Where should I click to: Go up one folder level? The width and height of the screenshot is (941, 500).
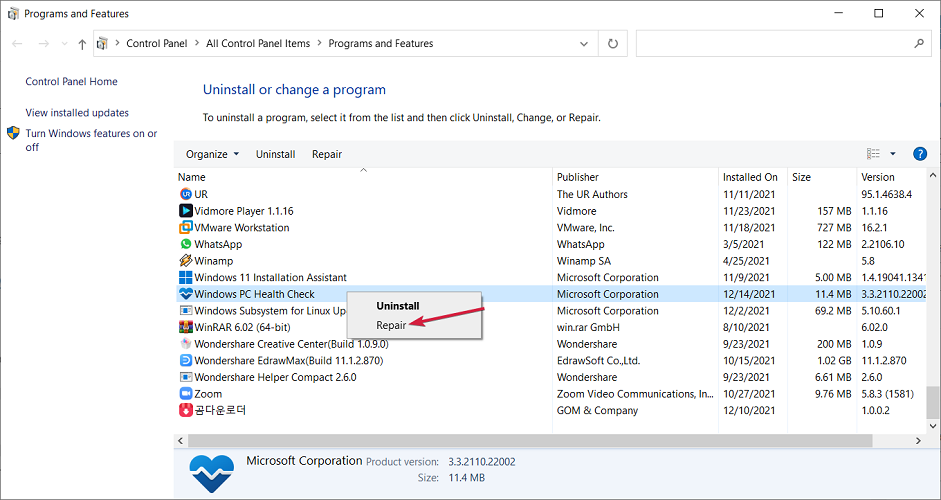coord(82,44)
